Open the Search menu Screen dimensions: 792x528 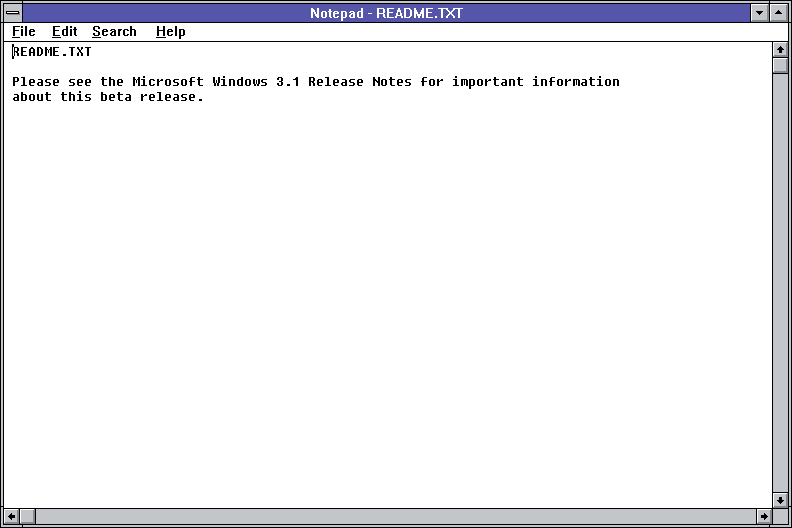coord(114,31)
